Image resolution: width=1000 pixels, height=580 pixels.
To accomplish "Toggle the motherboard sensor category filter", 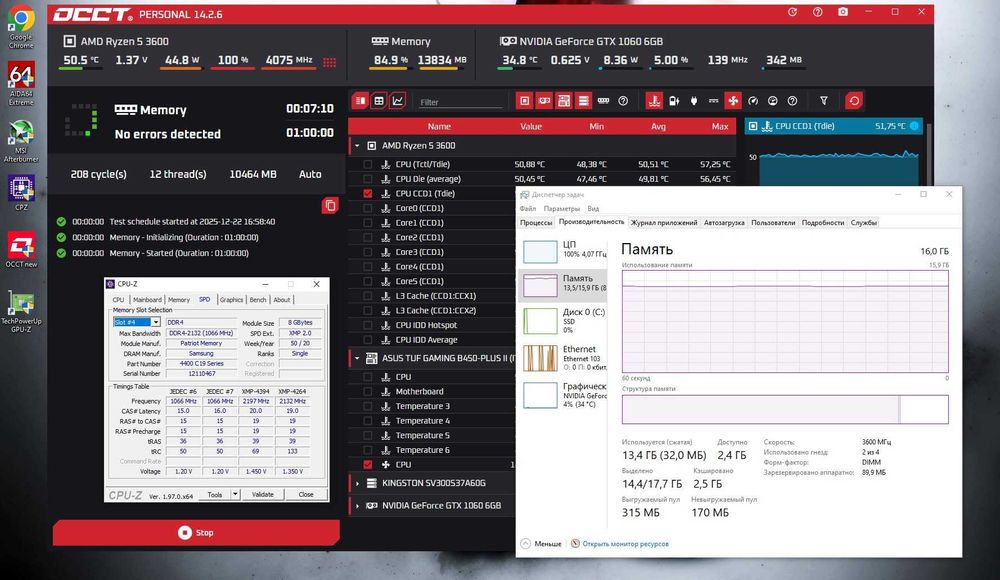I will (x=564, y=101).
